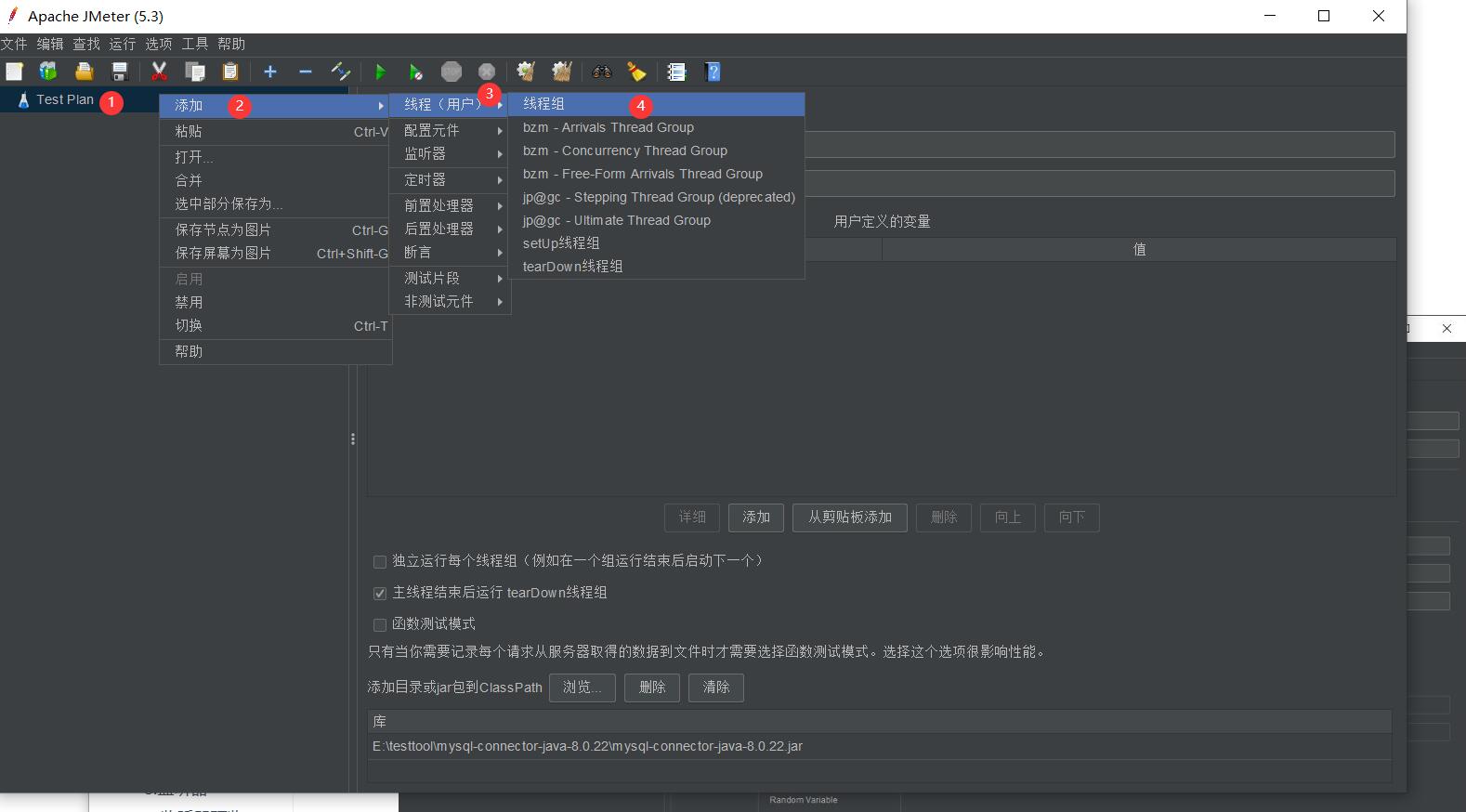Expand the 非测试元件 submenu
The height and width of the screenshot is (812, 1466).
(450, 302)
